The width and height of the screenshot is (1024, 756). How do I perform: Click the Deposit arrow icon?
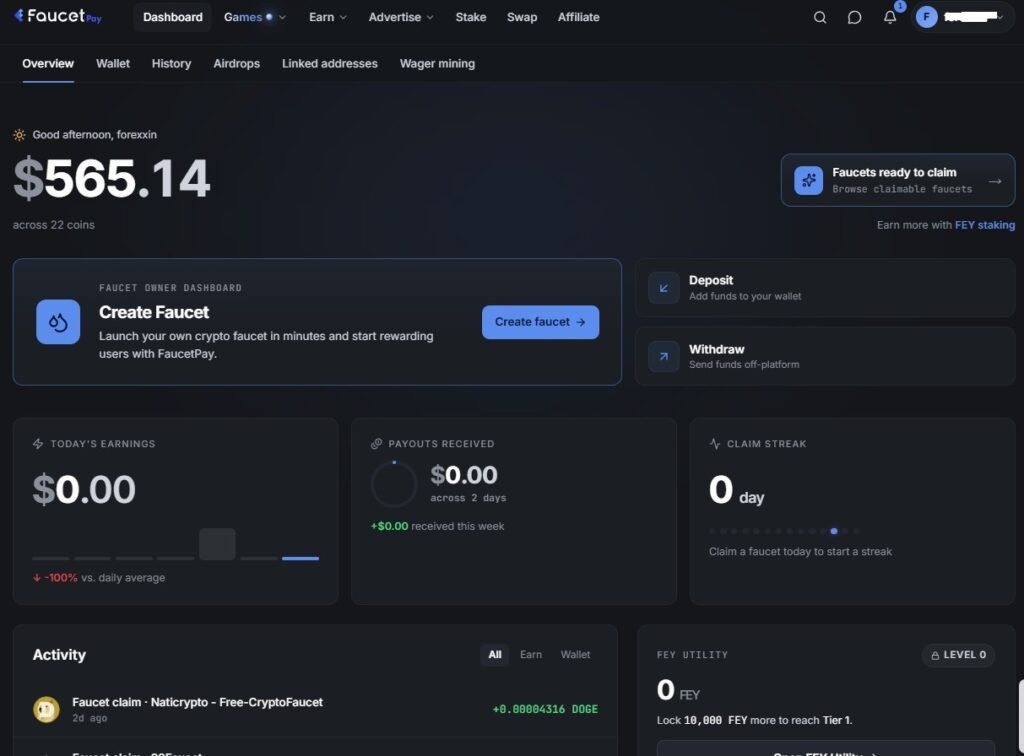point(664,288)
